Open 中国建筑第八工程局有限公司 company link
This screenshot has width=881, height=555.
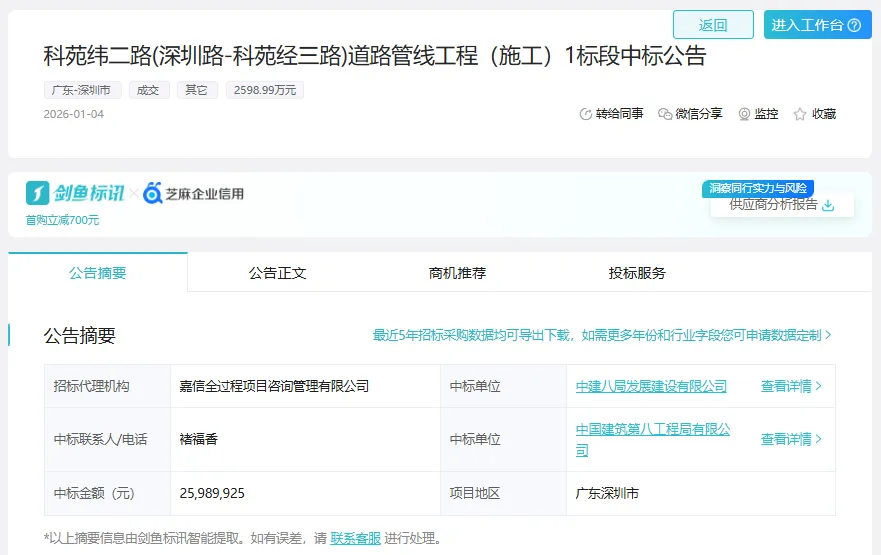pyautogui.click(x=652, y=439)
